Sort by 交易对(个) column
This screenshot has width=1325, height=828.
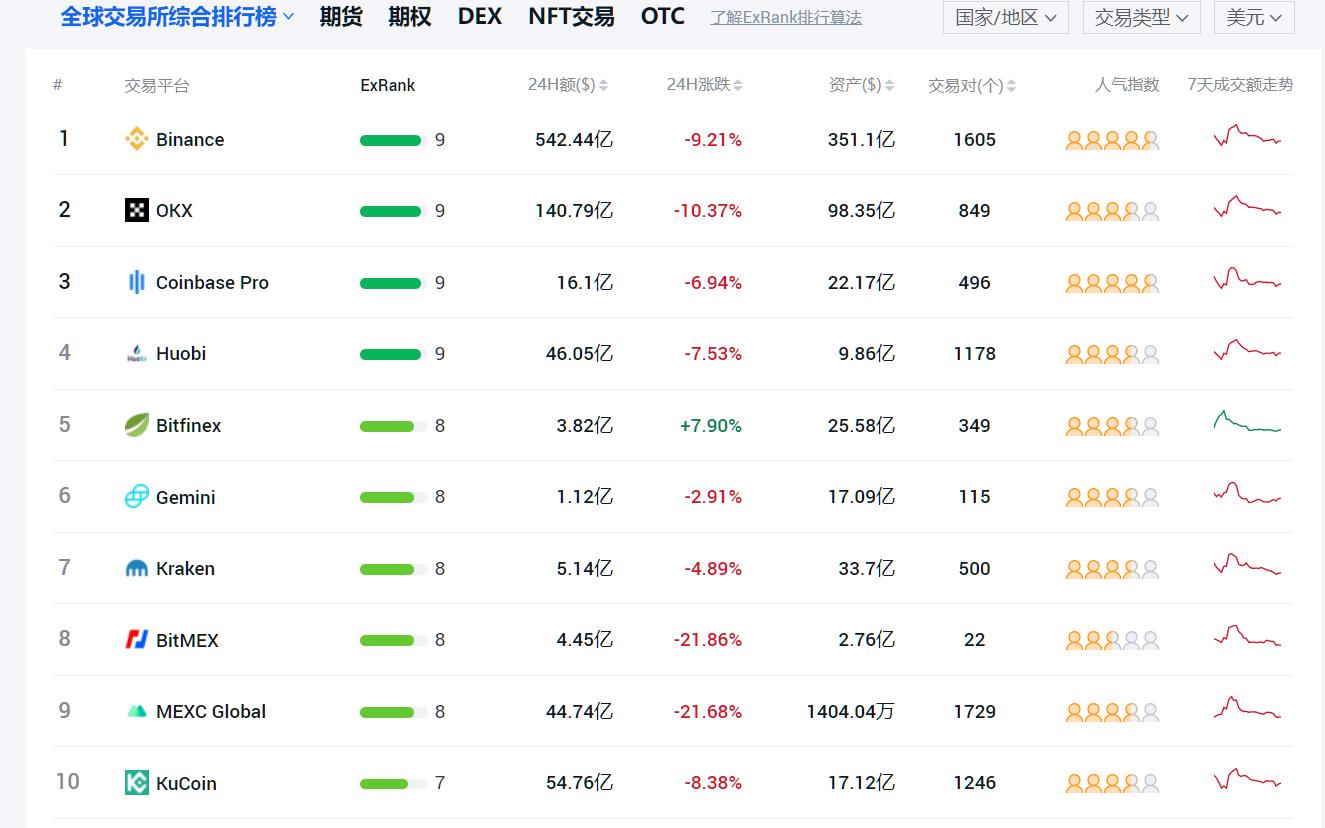pos(972,86)
